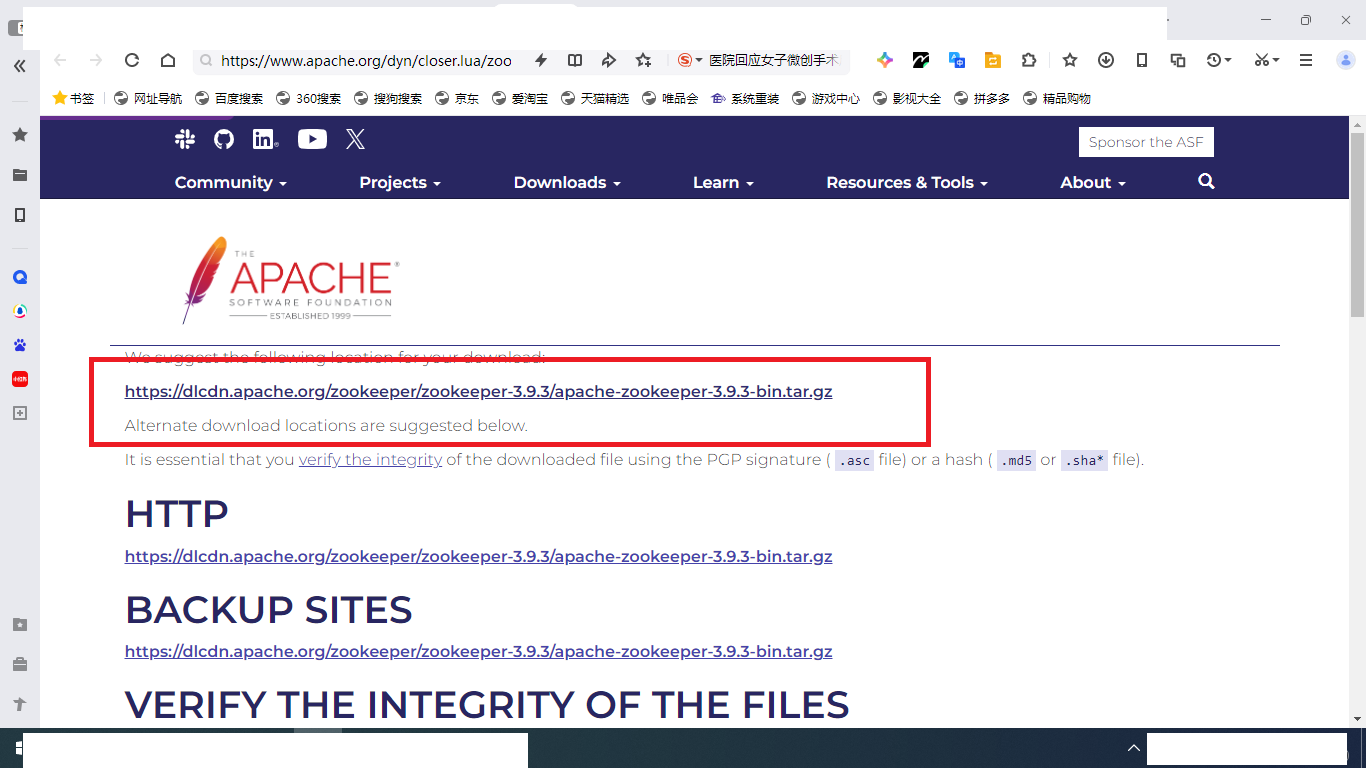Open the extensions puzzle-piece icon
Screen dimensions: 1366x768
[1029, 60]
